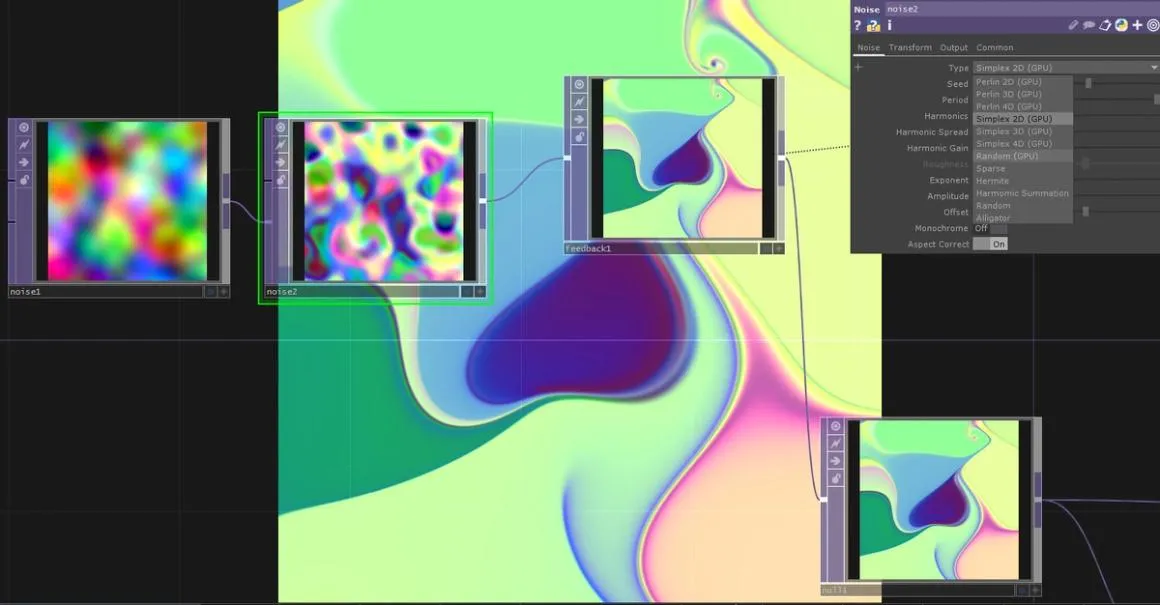
Task: Choose Alligator from the Type list
Action: 1022,218
